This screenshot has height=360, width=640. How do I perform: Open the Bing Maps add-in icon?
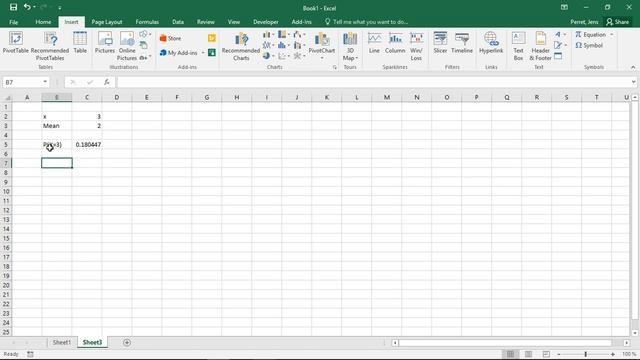pyautogui.click(x=211, y=38)
